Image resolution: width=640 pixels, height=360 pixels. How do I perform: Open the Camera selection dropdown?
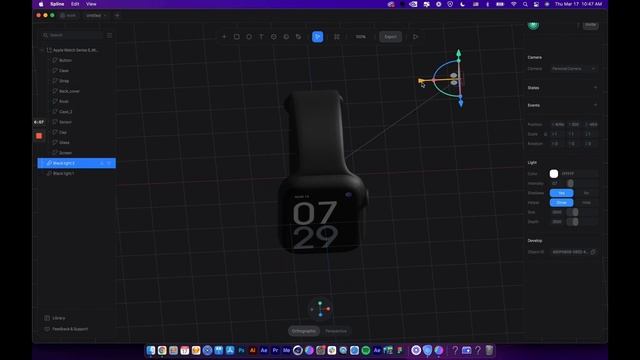(573, 69)
